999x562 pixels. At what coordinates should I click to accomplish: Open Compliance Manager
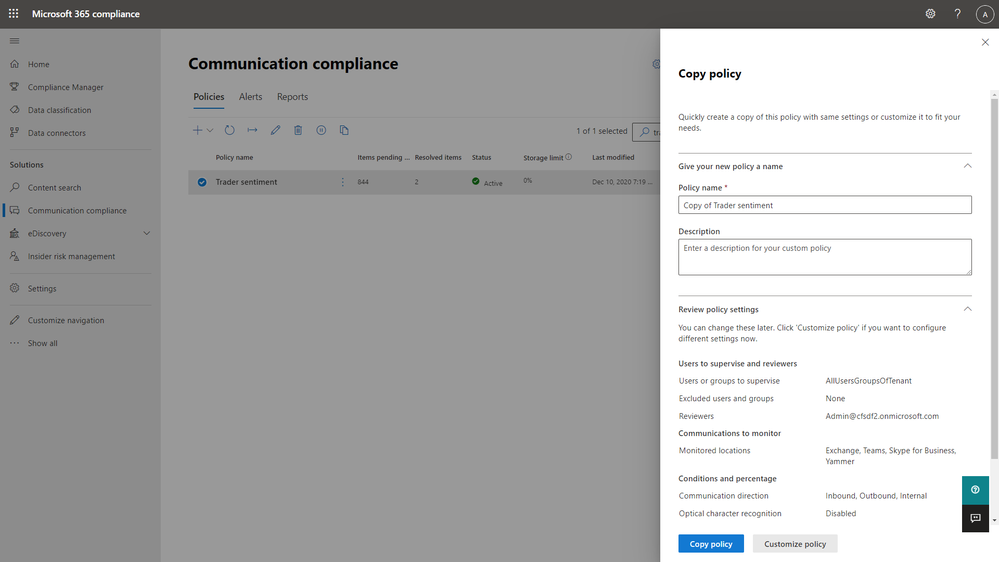point(65,87)
